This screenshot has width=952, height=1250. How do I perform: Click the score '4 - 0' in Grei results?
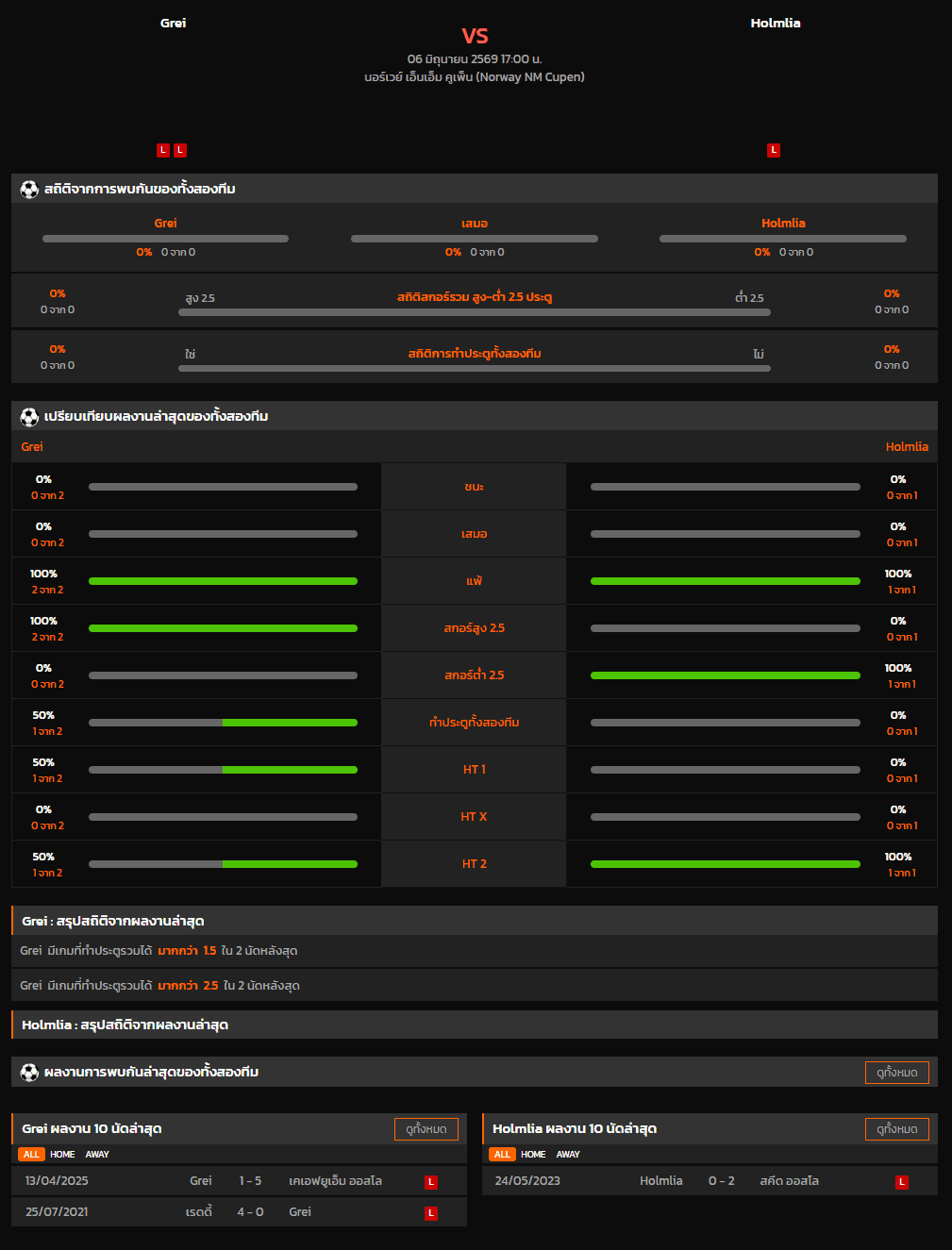tap(250, 1212)
